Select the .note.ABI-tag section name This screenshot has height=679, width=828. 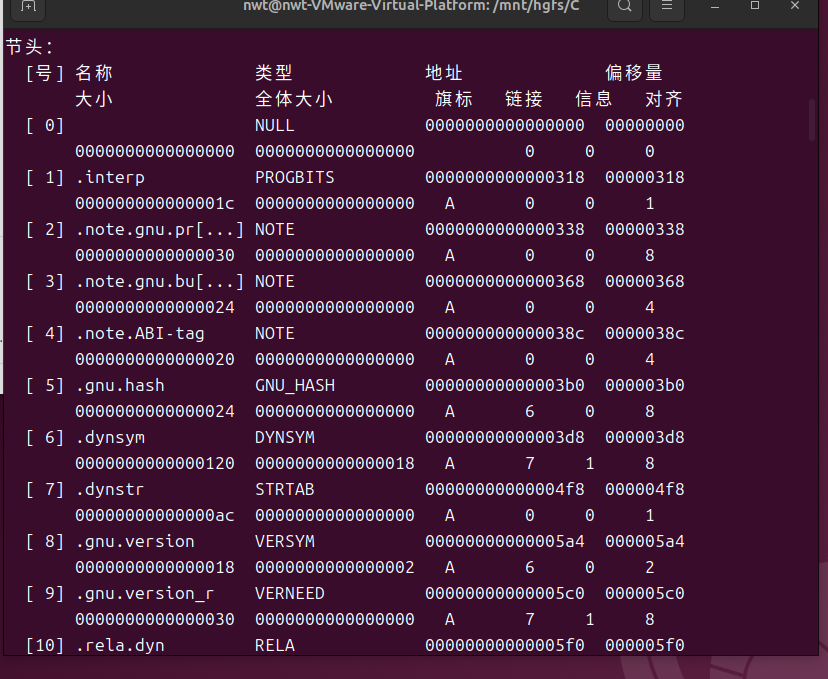coord(140,334)
